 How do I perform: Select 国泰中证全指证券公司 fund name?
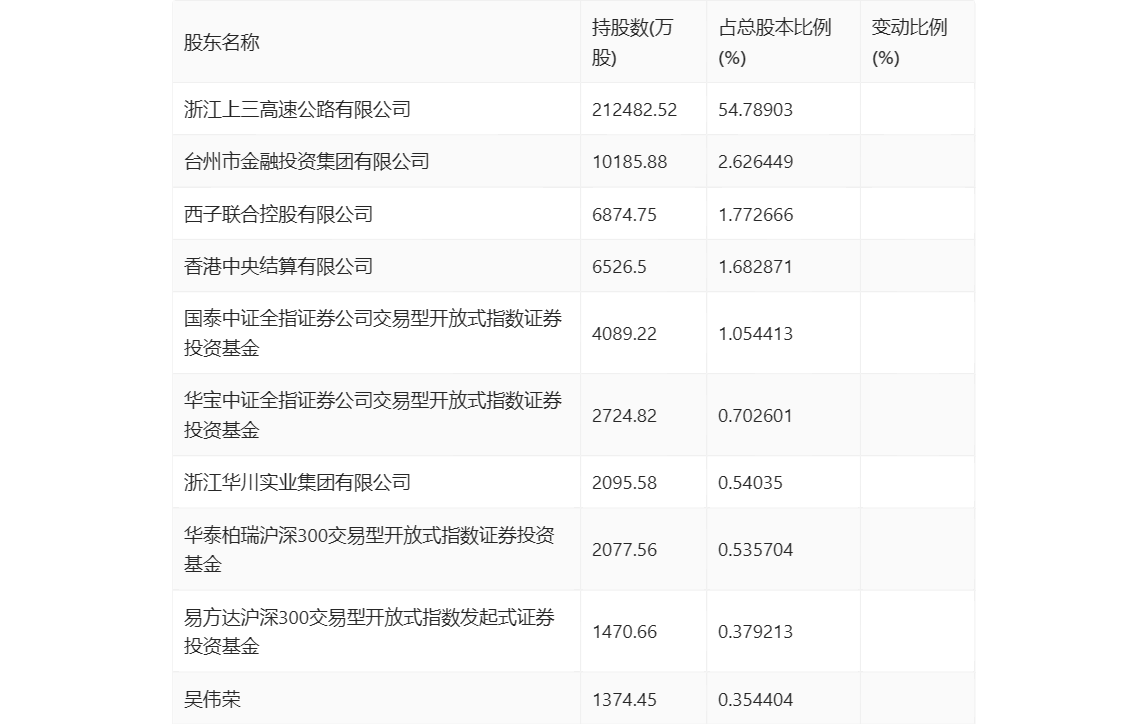(x=373, y=333)
